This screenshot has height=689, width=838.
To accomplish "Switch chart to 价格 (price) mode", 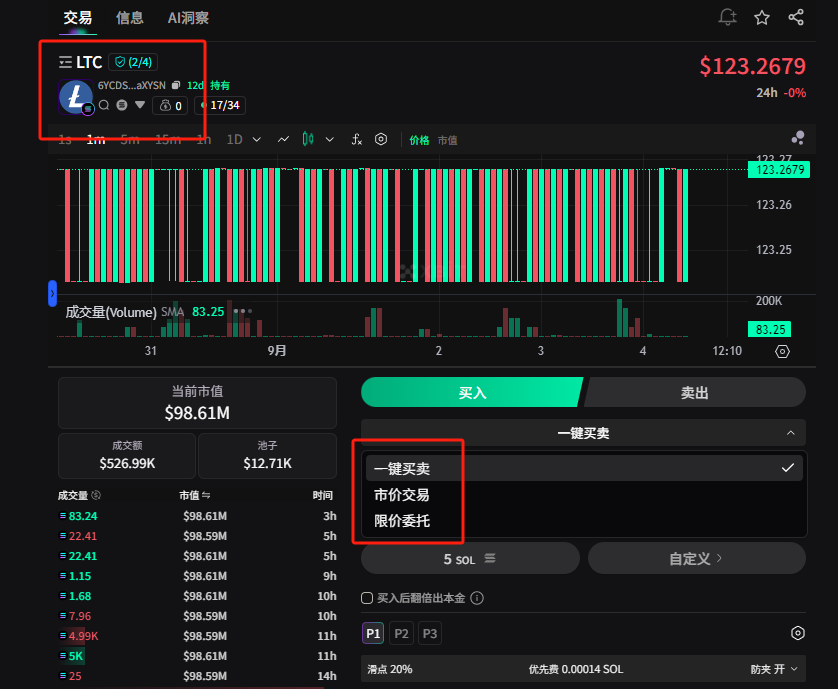I will pyautogui.click(x=419, y=140).
